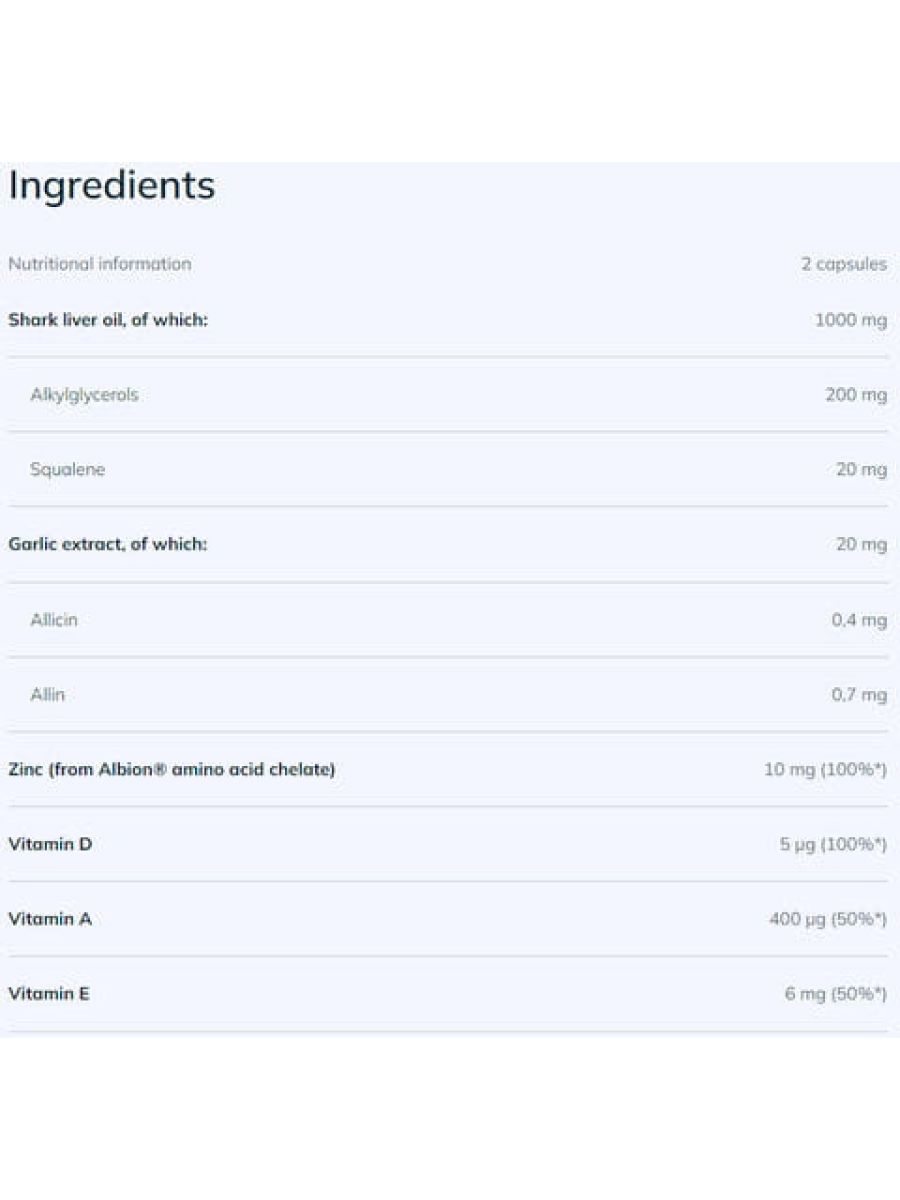The width and height of the screenshot is (900, 1200).
Task: Select the Shark liver oil row label
Action: pyautogui.click(x=108, y=320)
